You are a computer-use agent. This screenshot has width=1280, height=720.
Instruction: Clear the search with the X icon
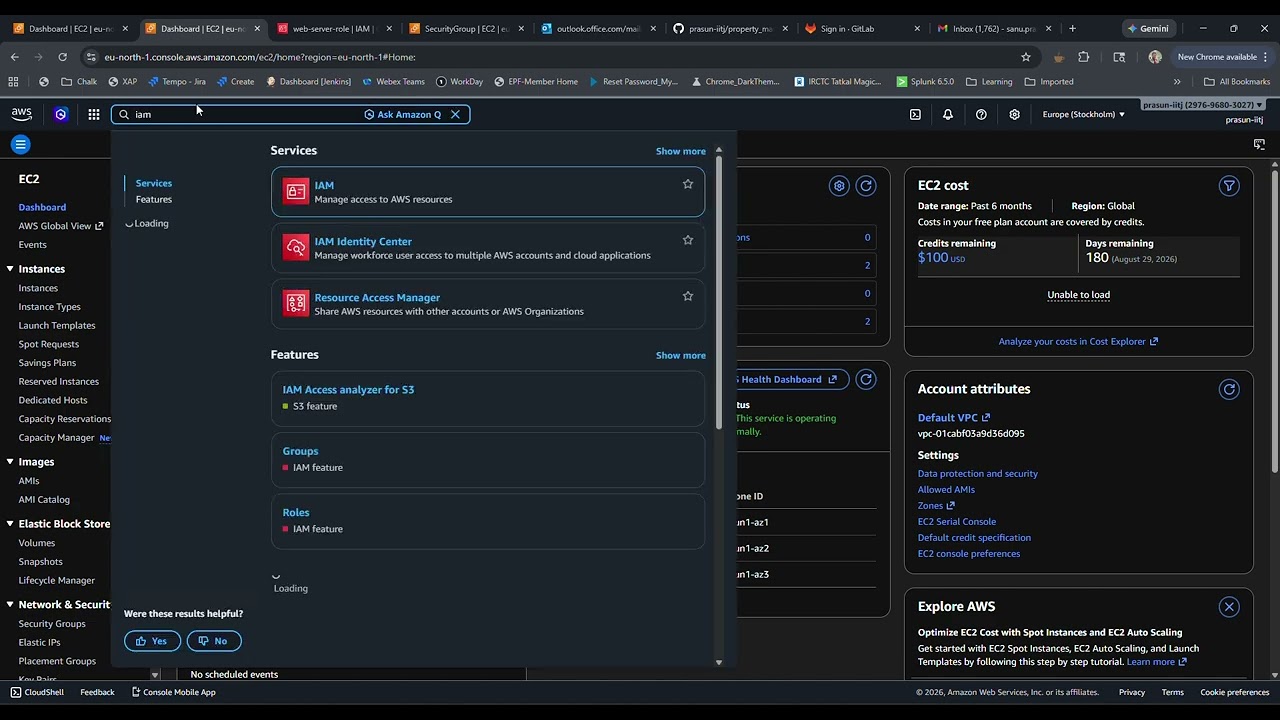(455, 114)
